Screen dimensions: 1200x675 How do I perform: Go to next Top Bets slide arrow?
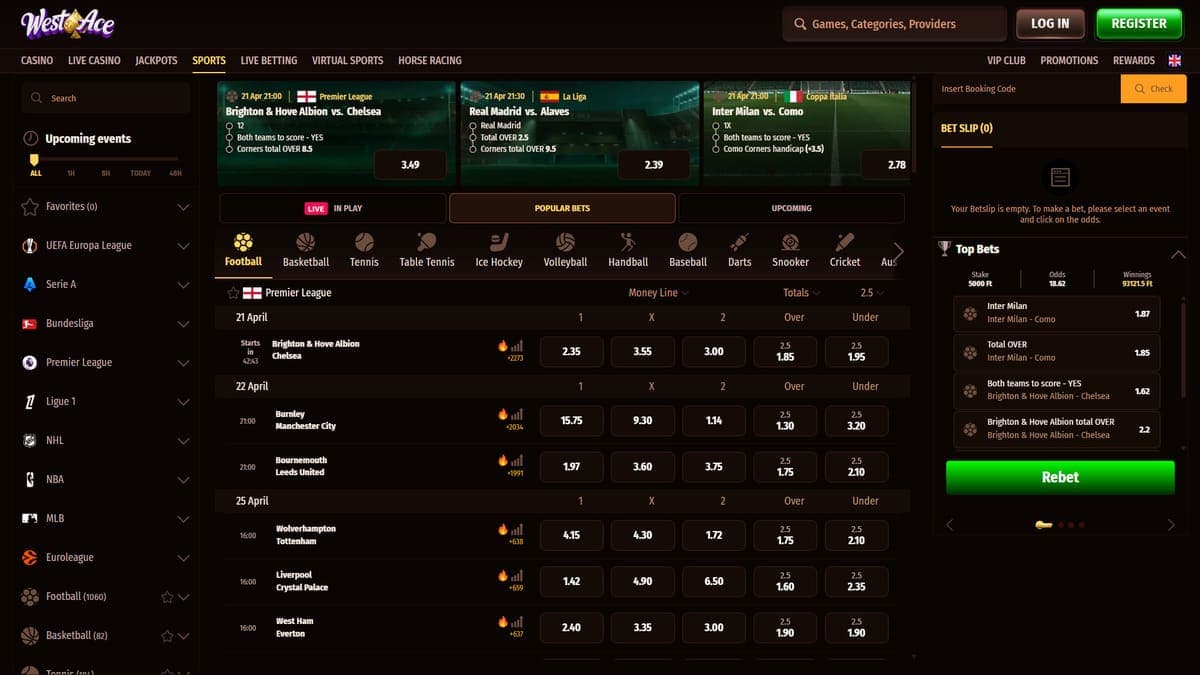click(x=1171, y=524)
